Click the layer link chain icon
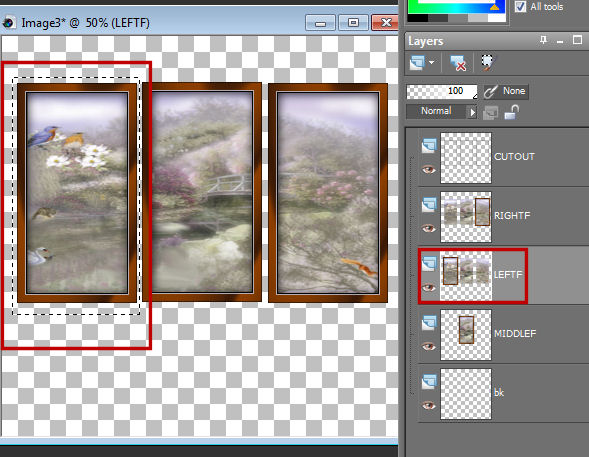This screenshot has width=589, height=457. pyautogui.click(x=490, y=91)
